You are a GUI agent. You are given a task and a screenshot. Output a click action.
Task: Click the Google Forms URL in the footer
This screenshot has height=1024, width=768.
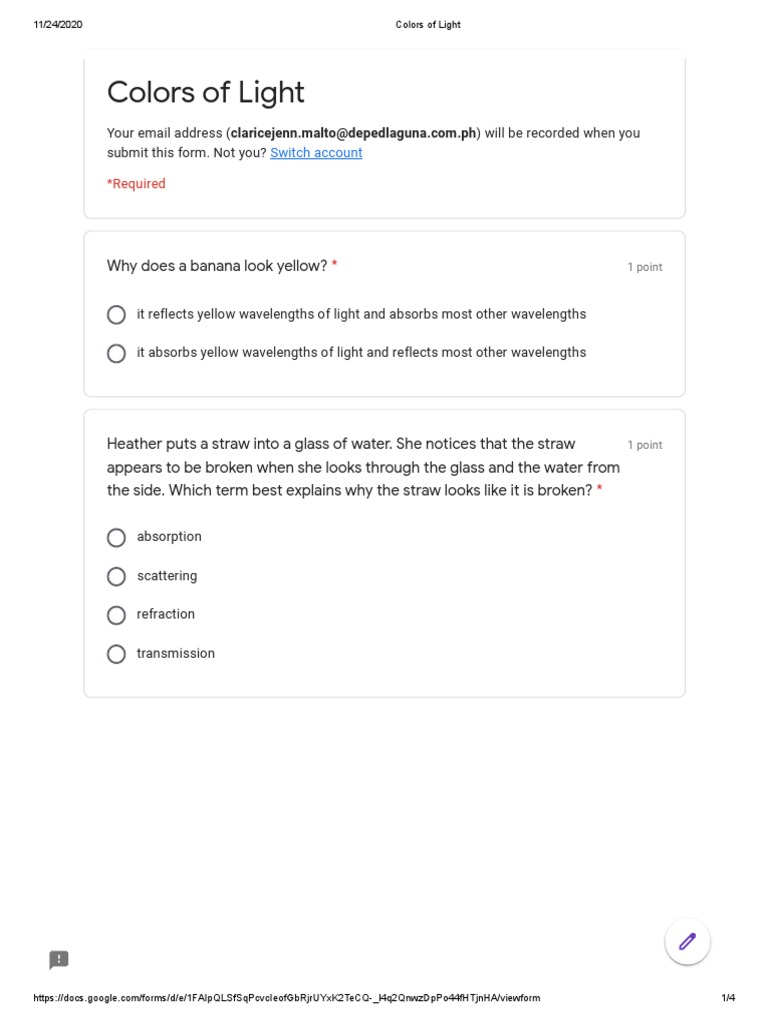[x=287, y=998]
